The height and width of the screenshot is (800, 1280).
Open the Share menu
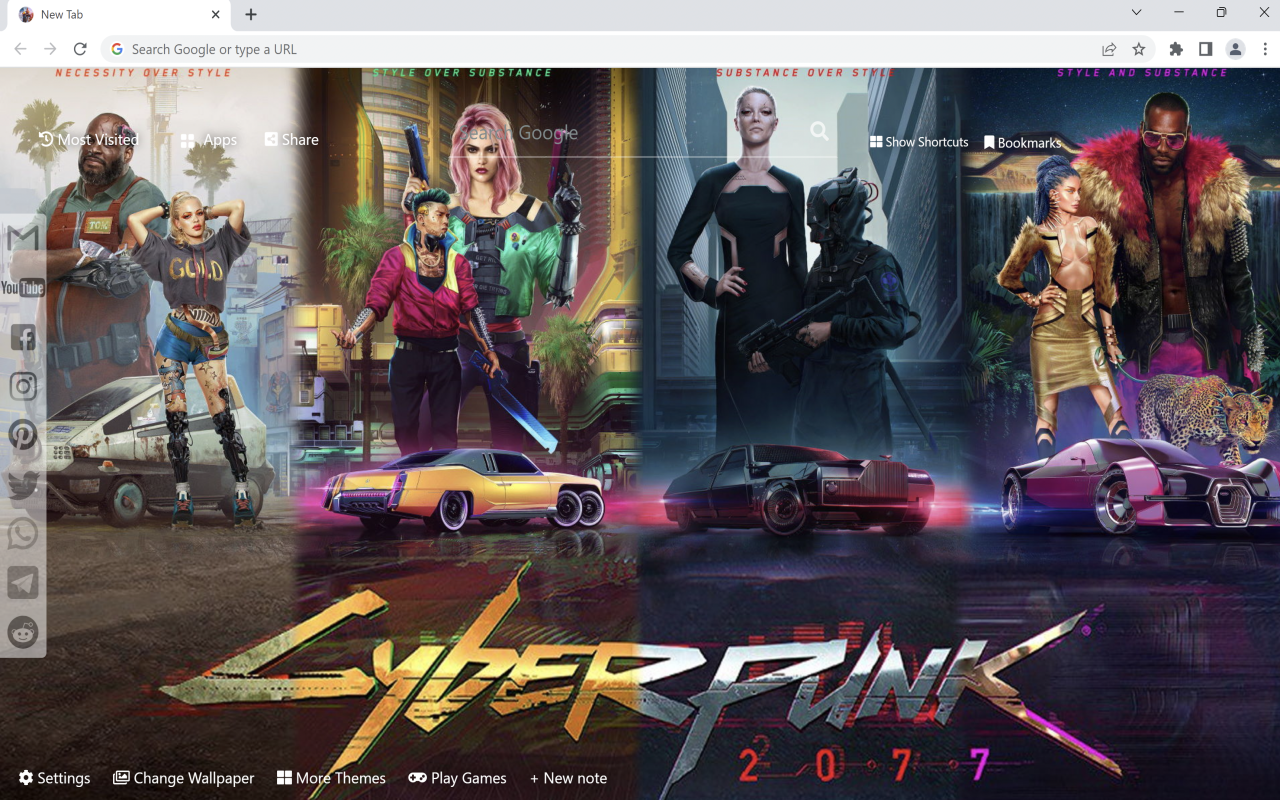click(292, 140)
